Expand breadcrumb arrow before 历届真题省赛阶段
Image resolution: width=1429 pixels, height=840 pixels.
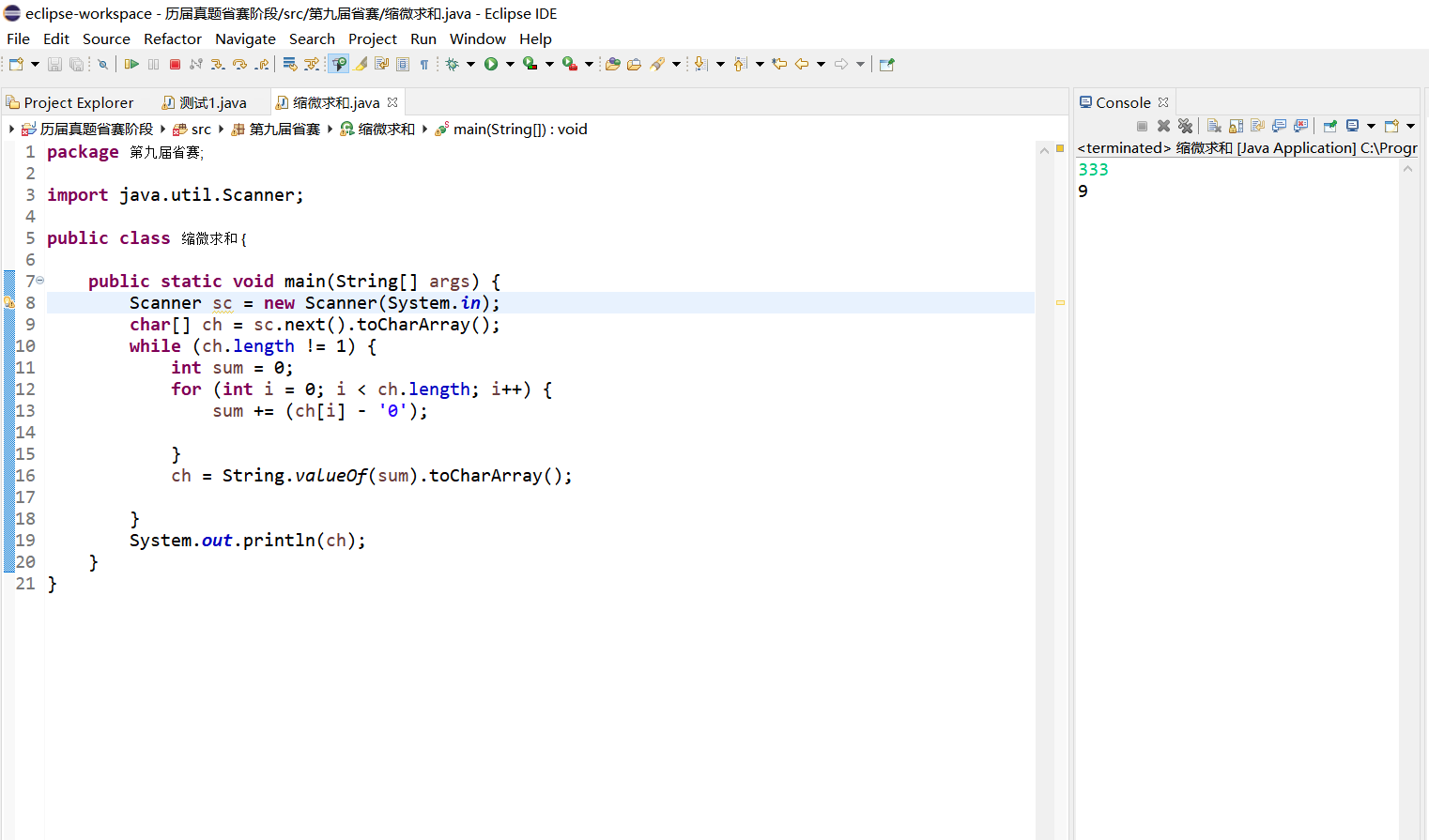tap(11, 129)
